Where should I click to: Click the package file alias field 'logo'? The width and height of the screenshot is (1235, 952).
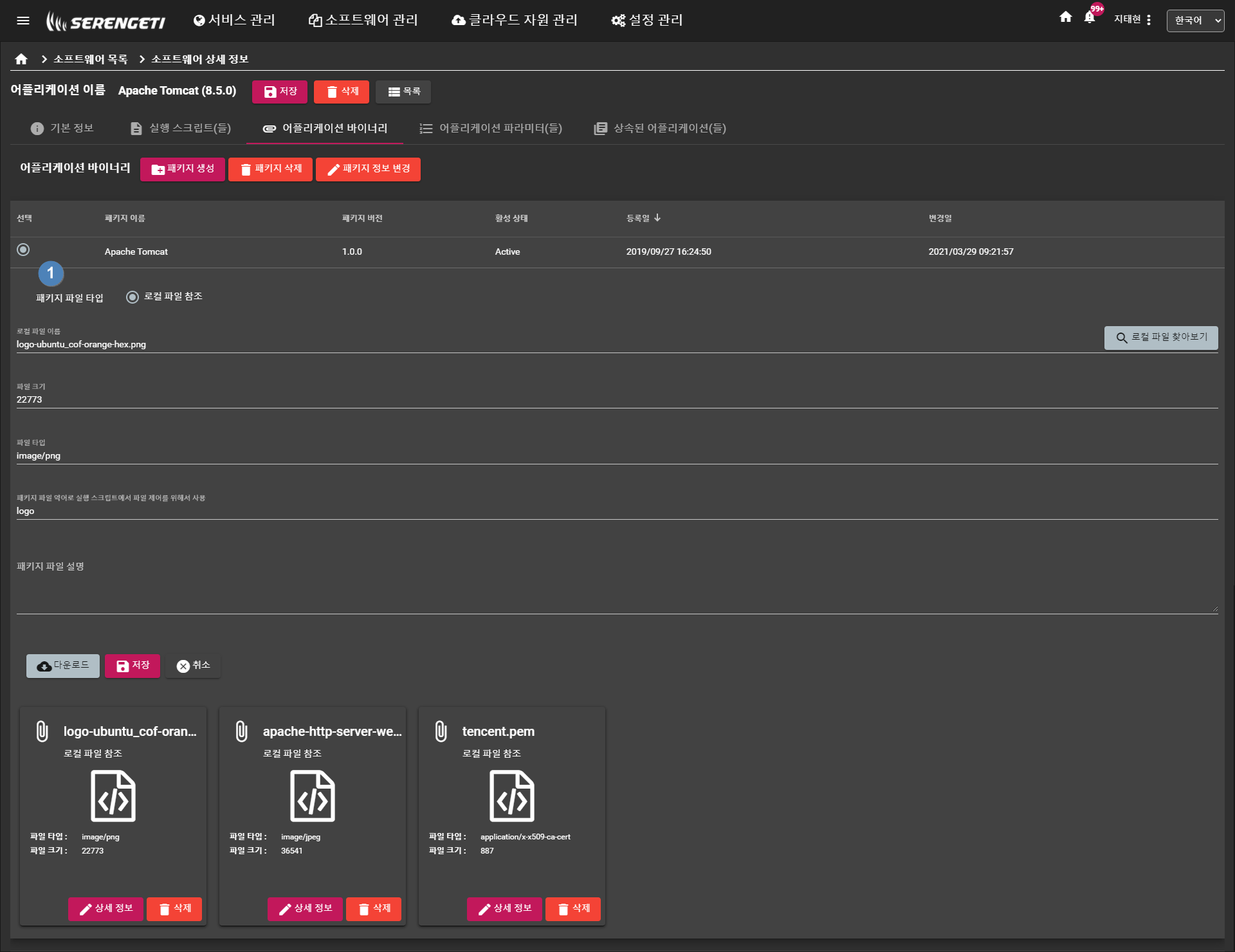pyautogui.click(x=617, y=511)
